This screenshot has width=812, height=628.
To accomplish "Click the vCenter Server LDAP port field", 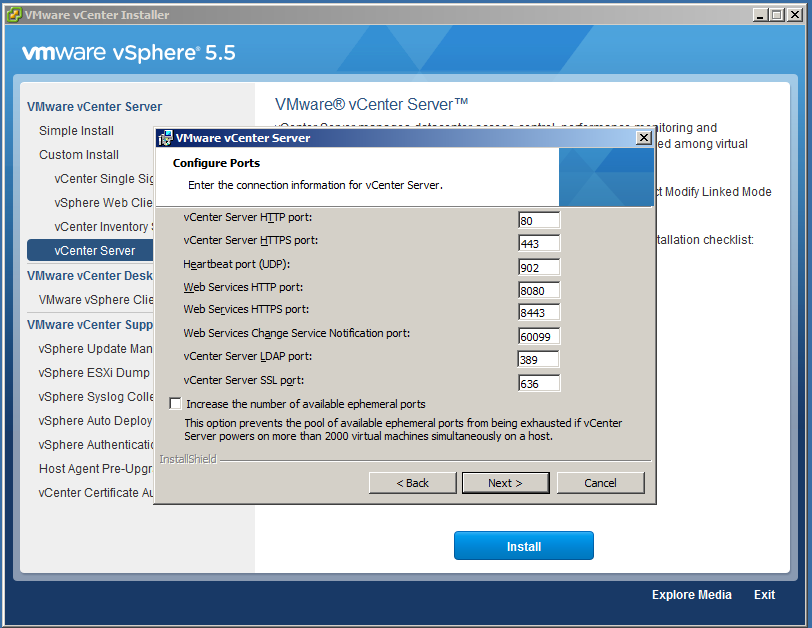I will click(x=538, y=360).
